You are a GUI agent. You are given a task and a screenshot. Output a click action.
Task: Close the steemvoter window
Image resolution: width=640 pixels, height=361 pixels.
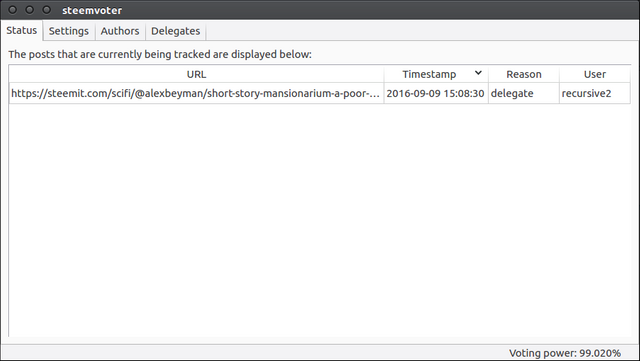pyautogui.click(x=12, y=10)
